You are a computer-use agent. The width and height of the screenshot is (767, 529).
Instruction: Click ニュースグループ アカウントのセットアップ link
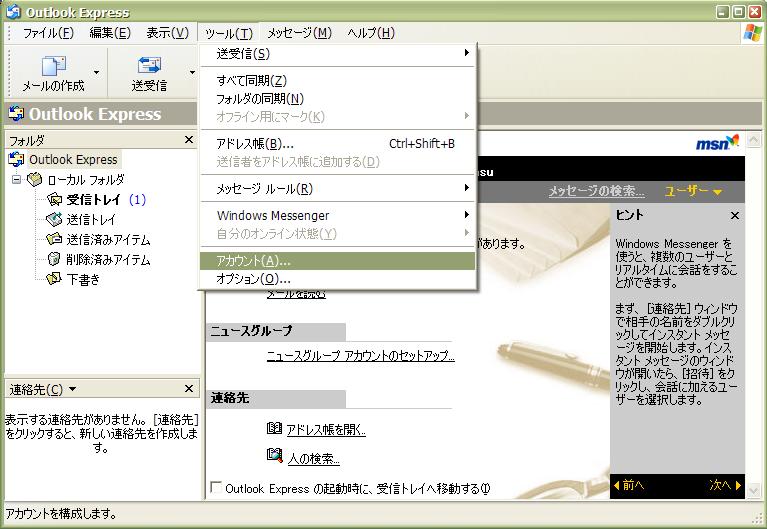tap(361, 356)
